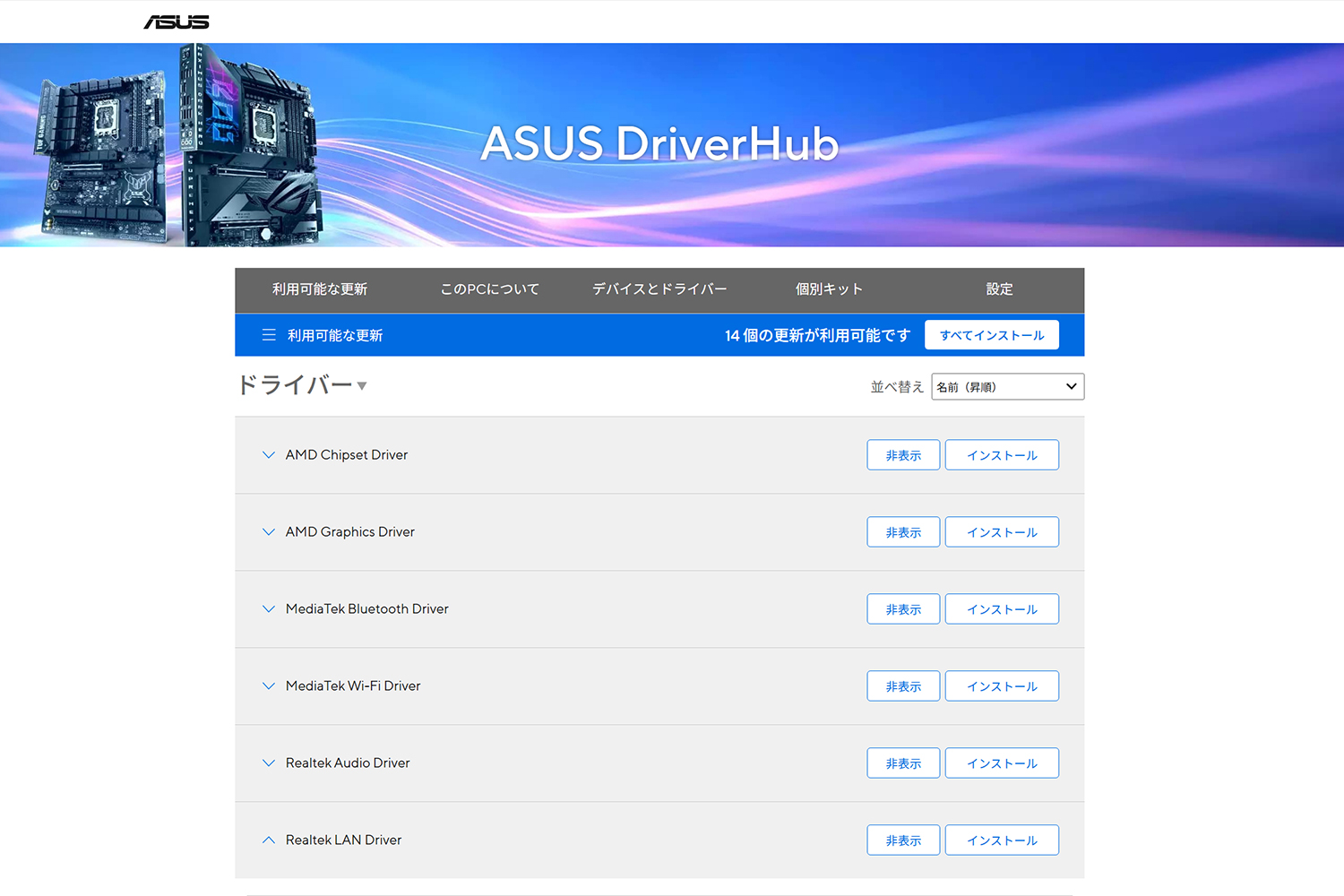Expand the AMD Chipset Driver row
Screen dimensions: 1344x896
pos(269,455)
